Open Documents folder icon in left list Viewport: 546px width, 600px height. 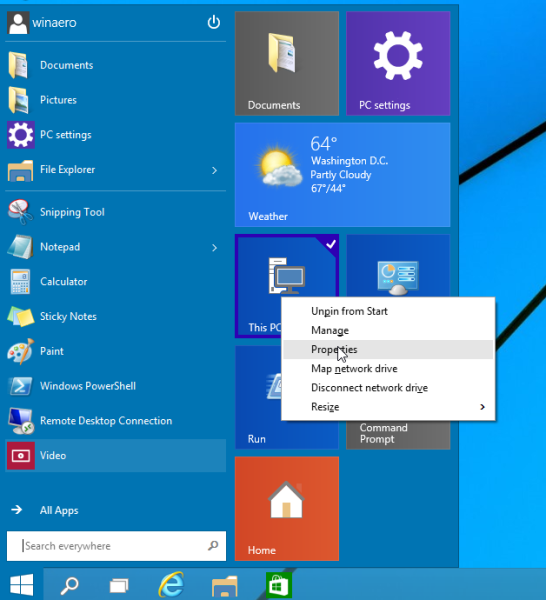click(x=18, y=65)
